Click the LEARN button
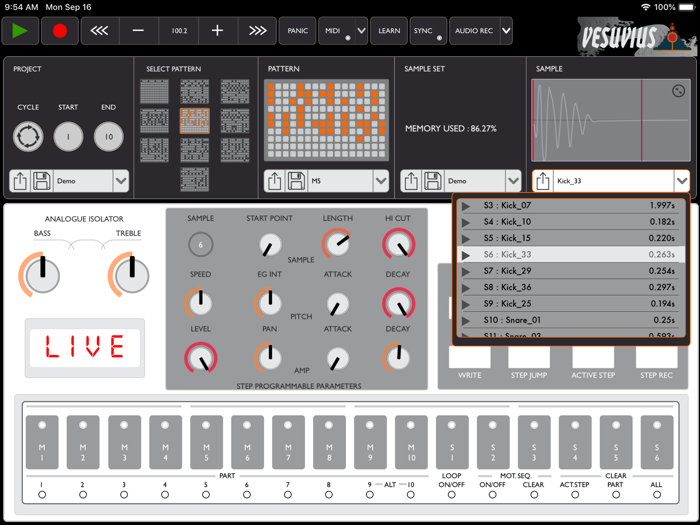This screenshot has height=525, width=700. click(389, 31)
